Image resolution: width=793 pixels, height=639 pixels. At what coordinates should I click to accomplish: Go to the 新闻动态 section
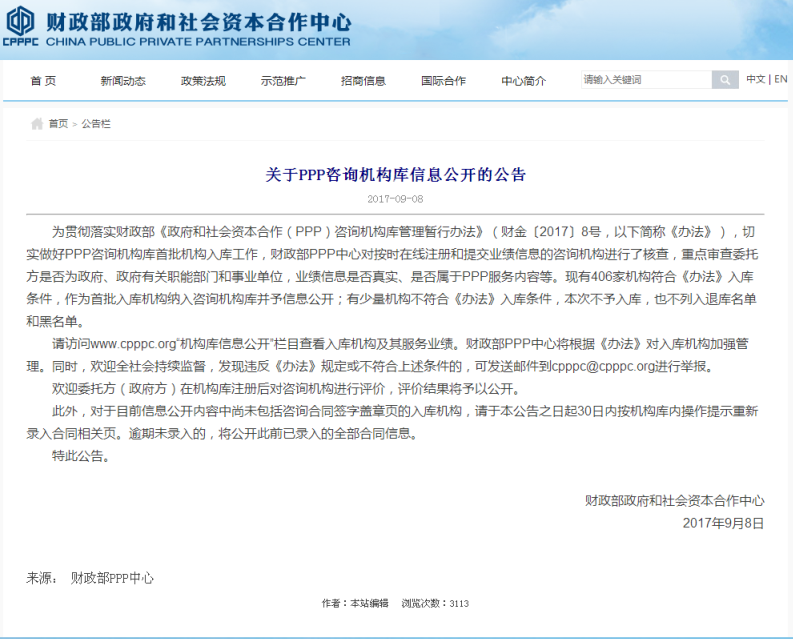pyautogui.click(x=122, y=81)
